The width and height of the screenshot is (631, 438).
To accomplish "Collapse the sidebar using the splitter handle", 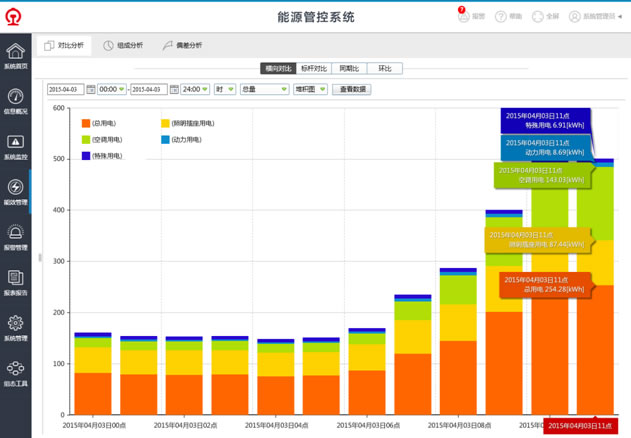I will (x=40, y=257).
